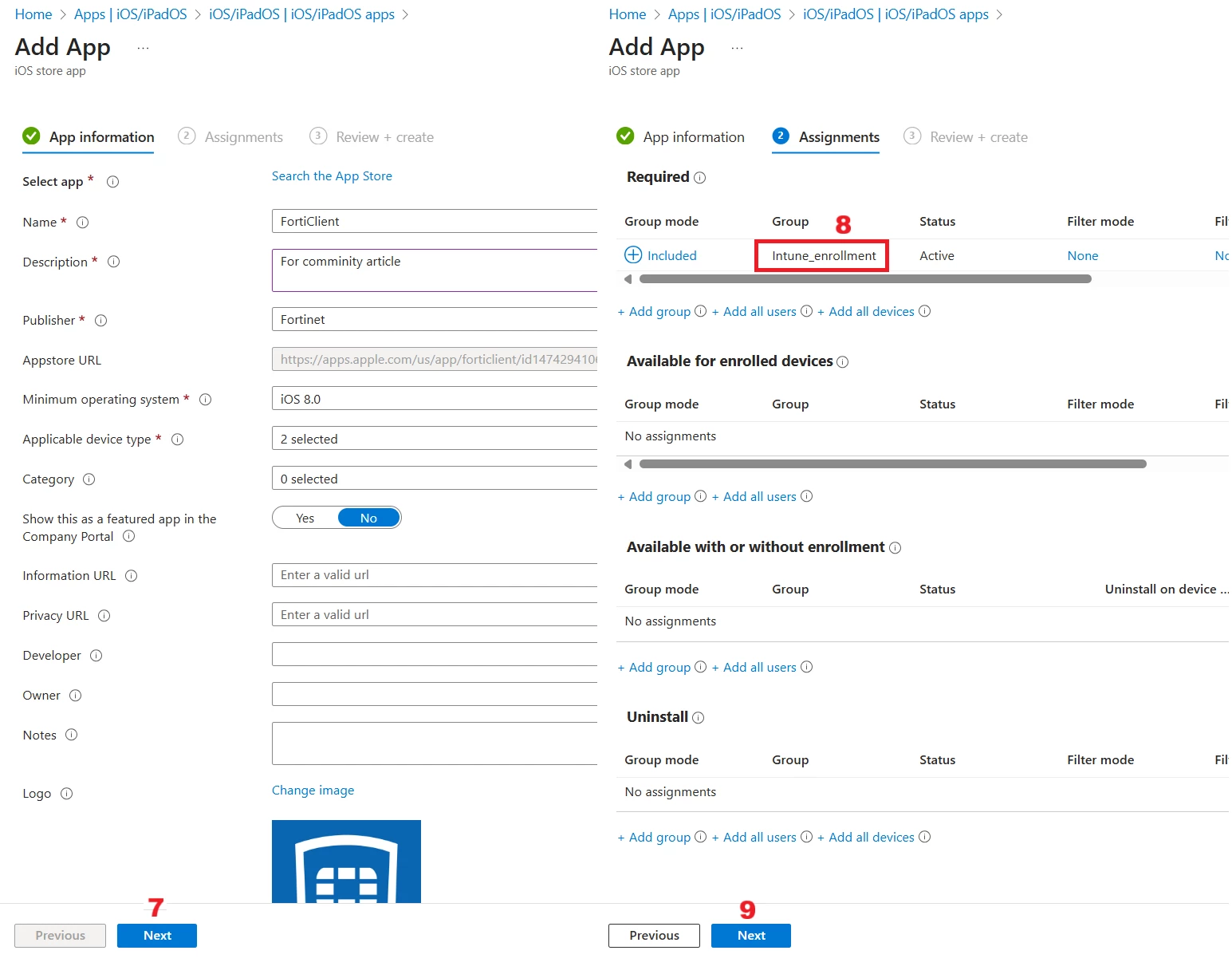Click info icon beside Applicable device type
Screen dimensions: 1232x978
pyautogui.click(x=177, y=440)
